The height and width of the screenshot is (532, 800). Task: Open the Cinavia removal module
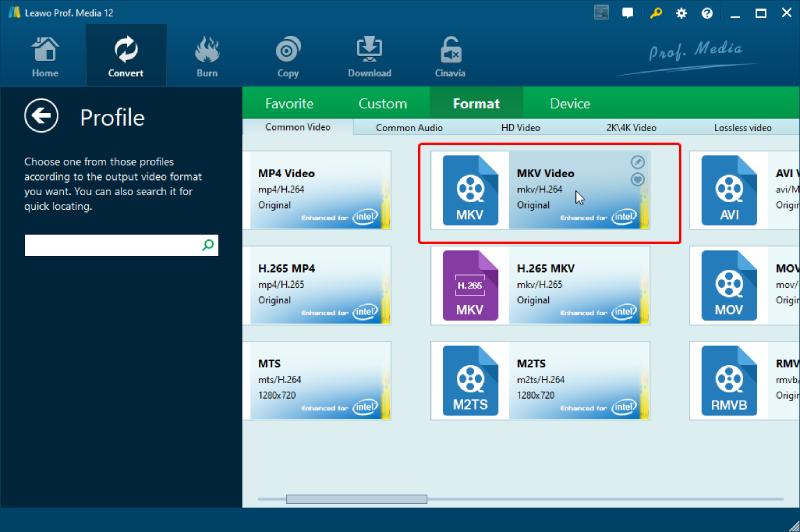450,56
